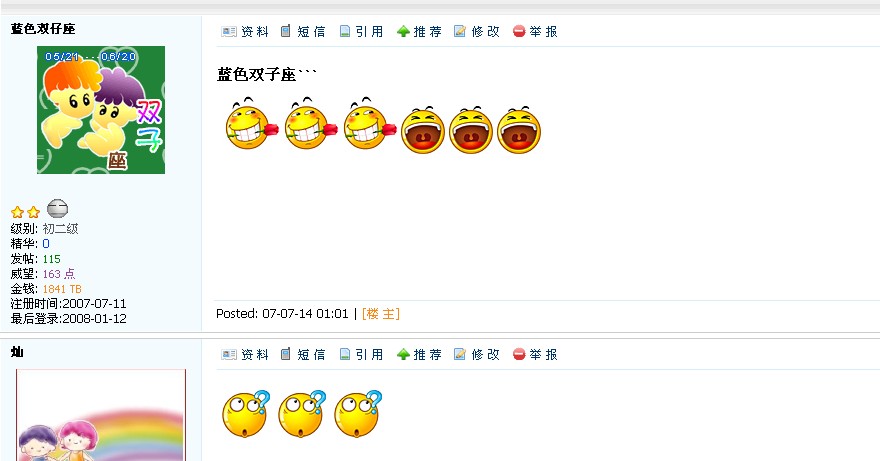Click first question-mark thinking emoticon
This screenshot has width=880, height=461.
246,414
